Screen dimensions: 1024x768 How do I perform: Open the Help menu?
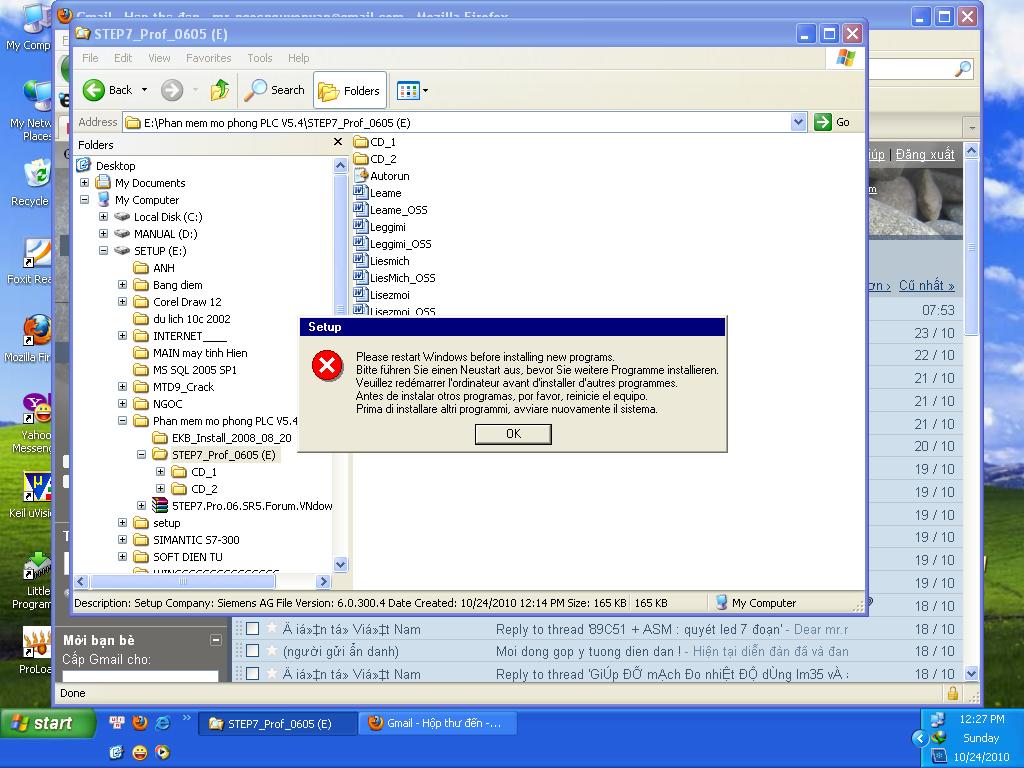298,58
